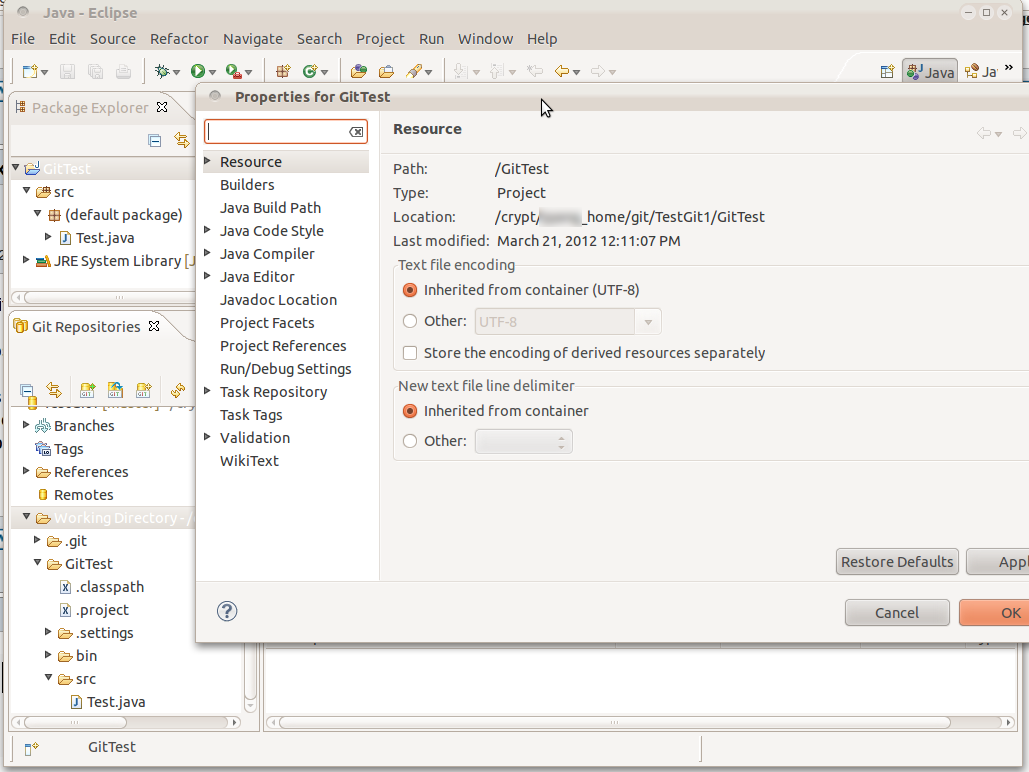Click bottom panel horizontal scrollbar

(x=614, y=722)
